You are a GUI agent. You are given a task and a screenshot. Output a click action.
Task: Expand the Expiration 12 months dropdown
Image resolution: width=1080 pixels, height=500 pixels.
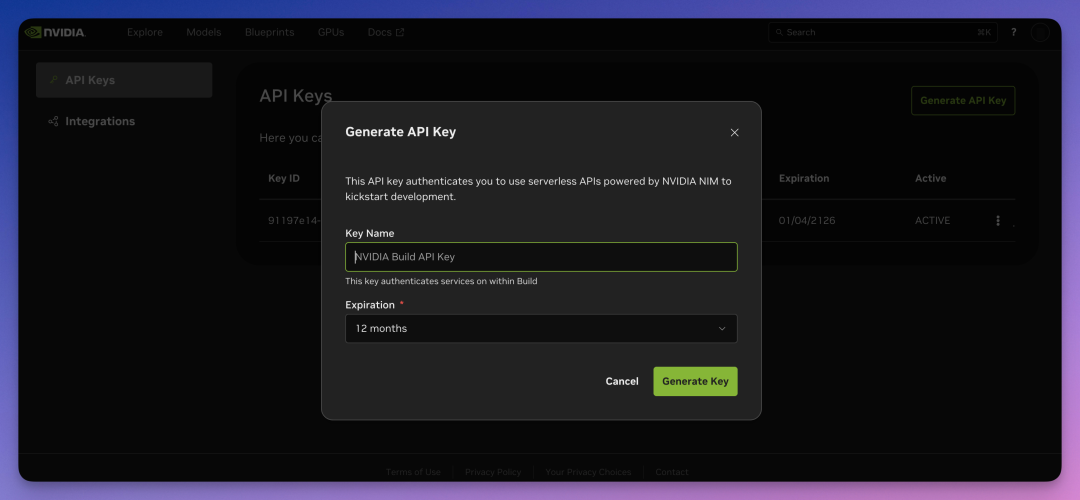(x=540, y=328)
